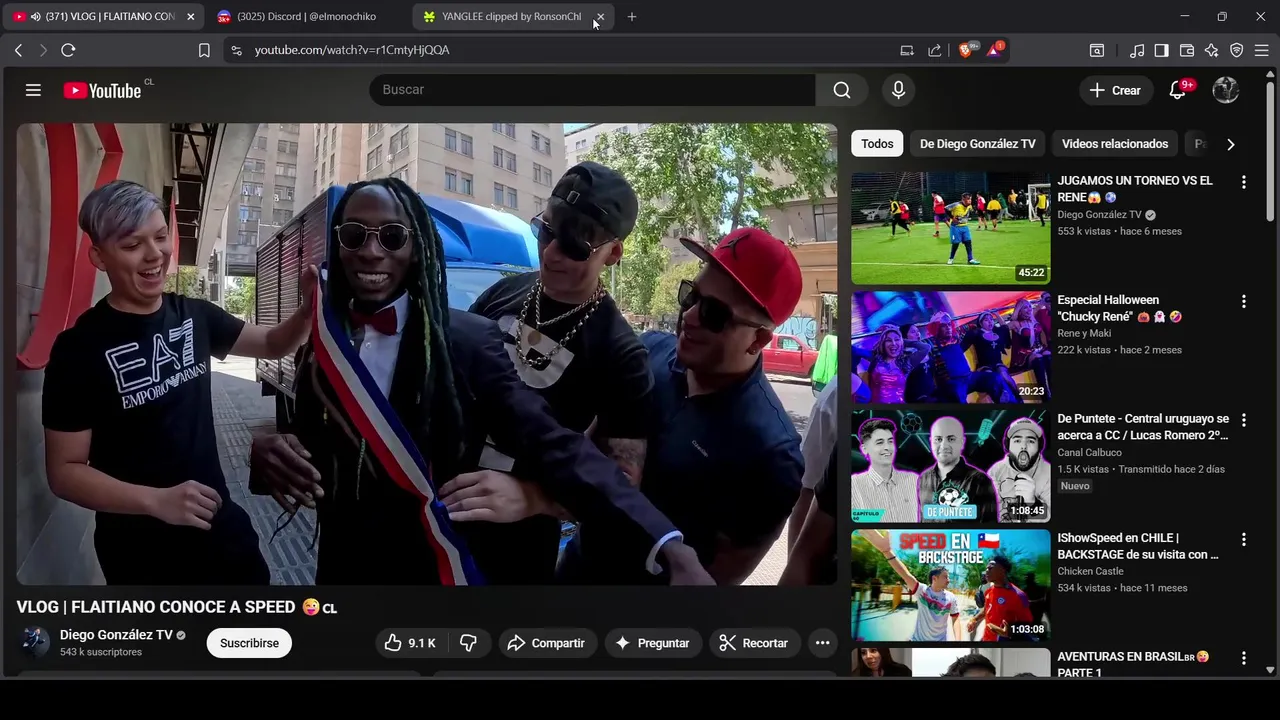
Task: Open Diego González TV channel name link
Action: [x=116, y=635]
